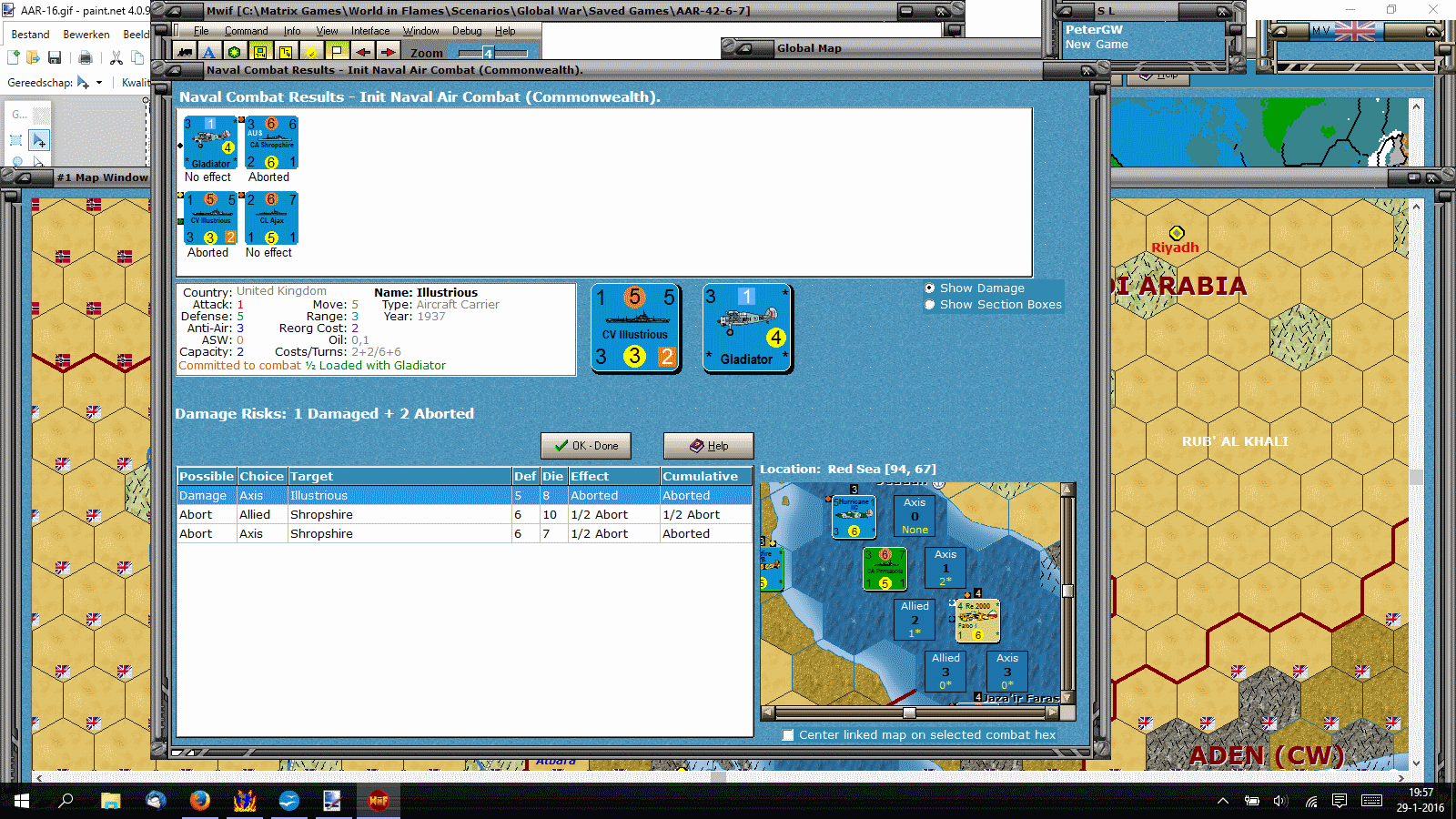Open Windows taskbar search

[x=66, y=801]
